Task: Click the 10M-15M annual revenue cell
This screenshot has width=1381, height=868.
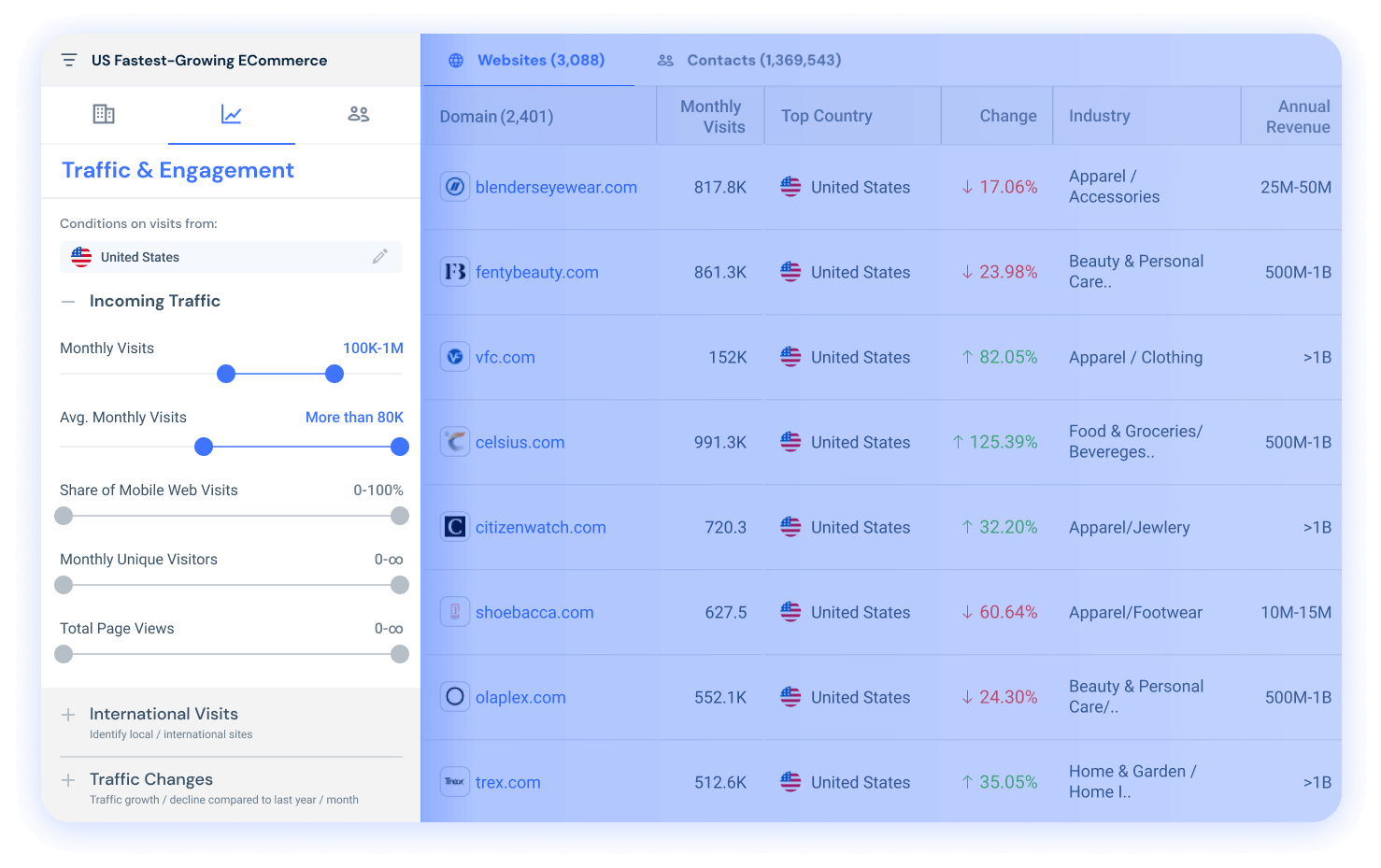Action: (x=1296, y=612)
